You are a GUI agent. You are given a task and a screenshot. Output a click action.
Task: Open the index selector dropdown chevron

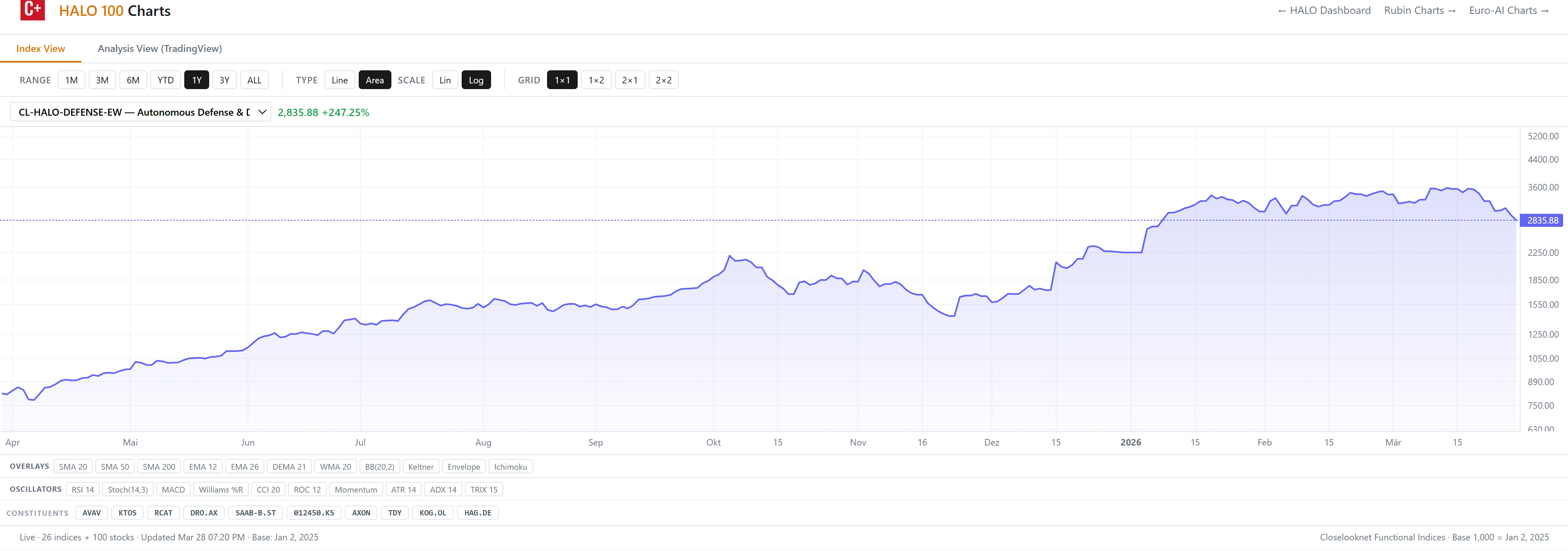(x=262, y=112)
